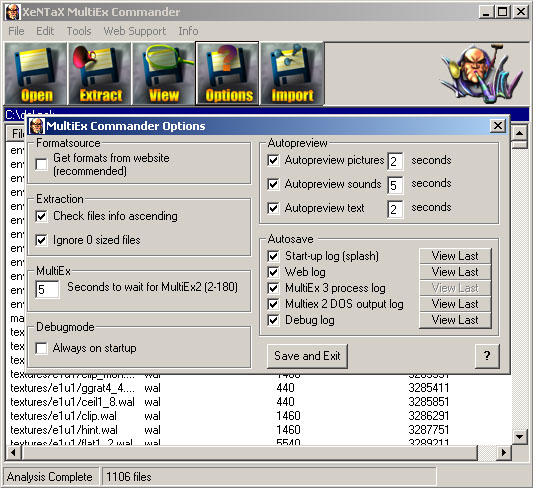Uncheck Web log autosave
Viewport: 533px width, 488px height.
coord(273,272)
